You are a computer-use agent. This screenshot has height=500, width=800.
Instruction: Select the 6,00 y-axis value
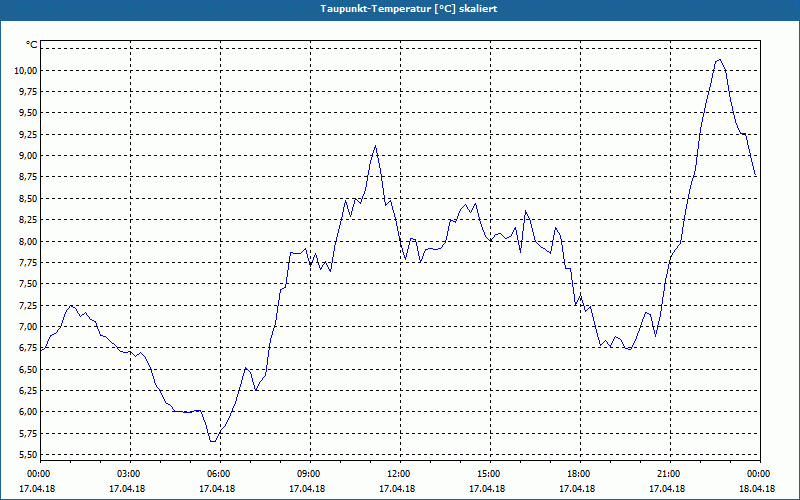click(27, 412)
